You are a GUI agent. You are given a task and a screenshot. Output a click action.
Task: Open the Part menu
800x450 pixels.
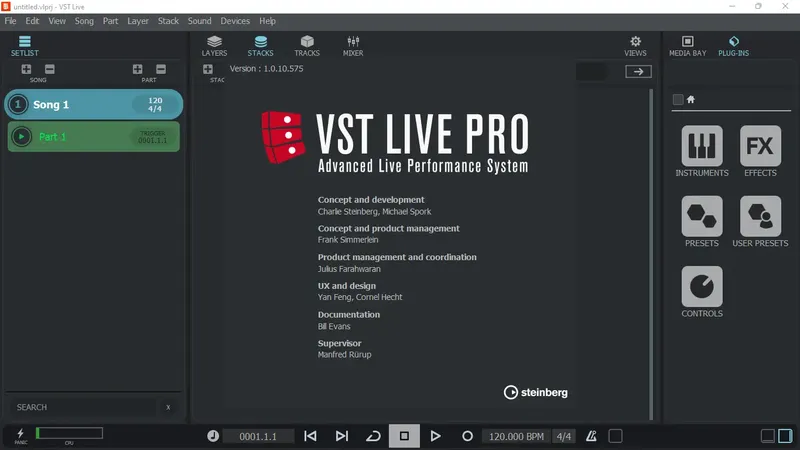pos(110,21)
